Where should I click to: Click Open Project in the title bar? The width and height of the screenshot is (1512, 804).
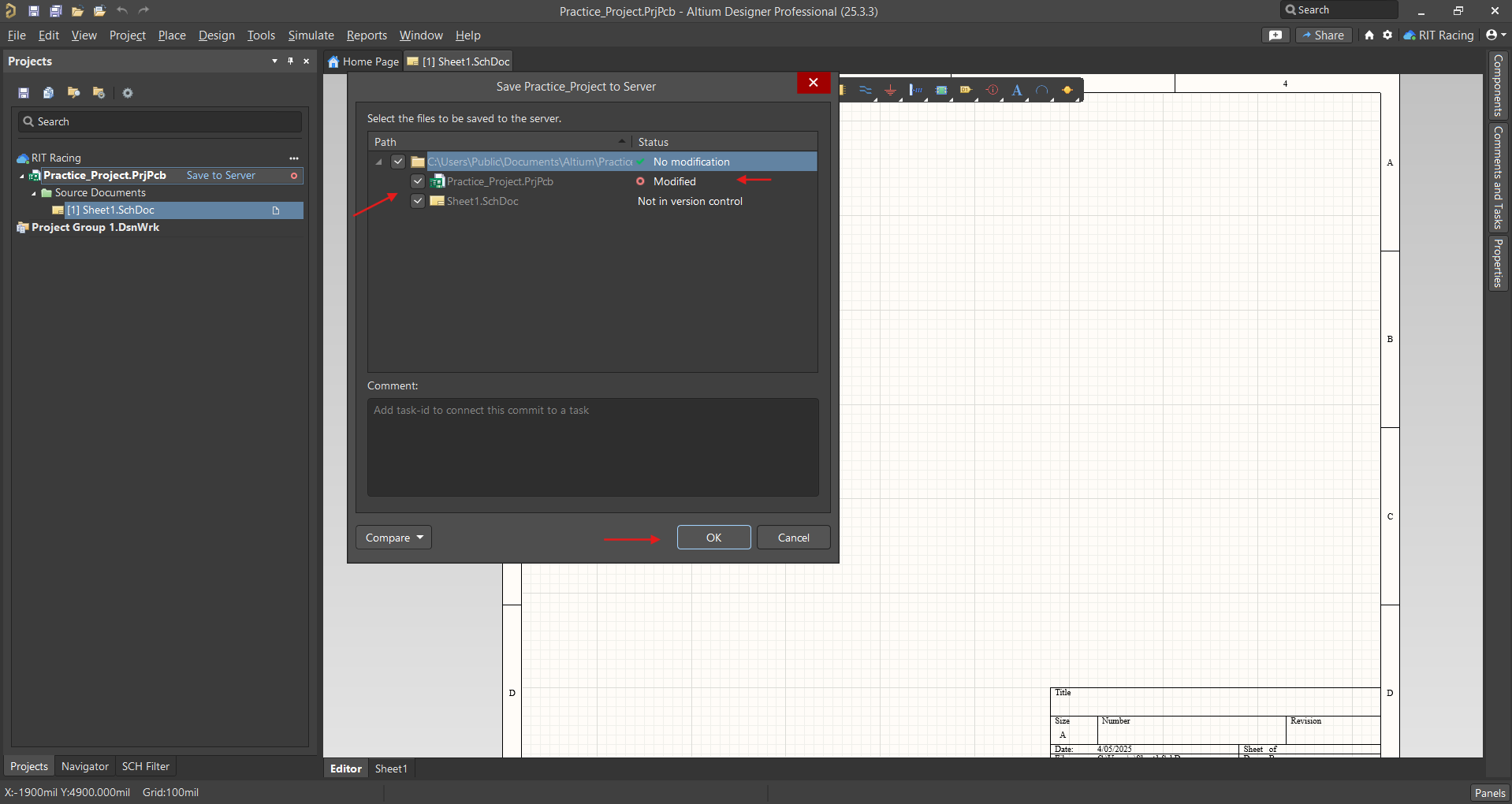pos(99,11)
